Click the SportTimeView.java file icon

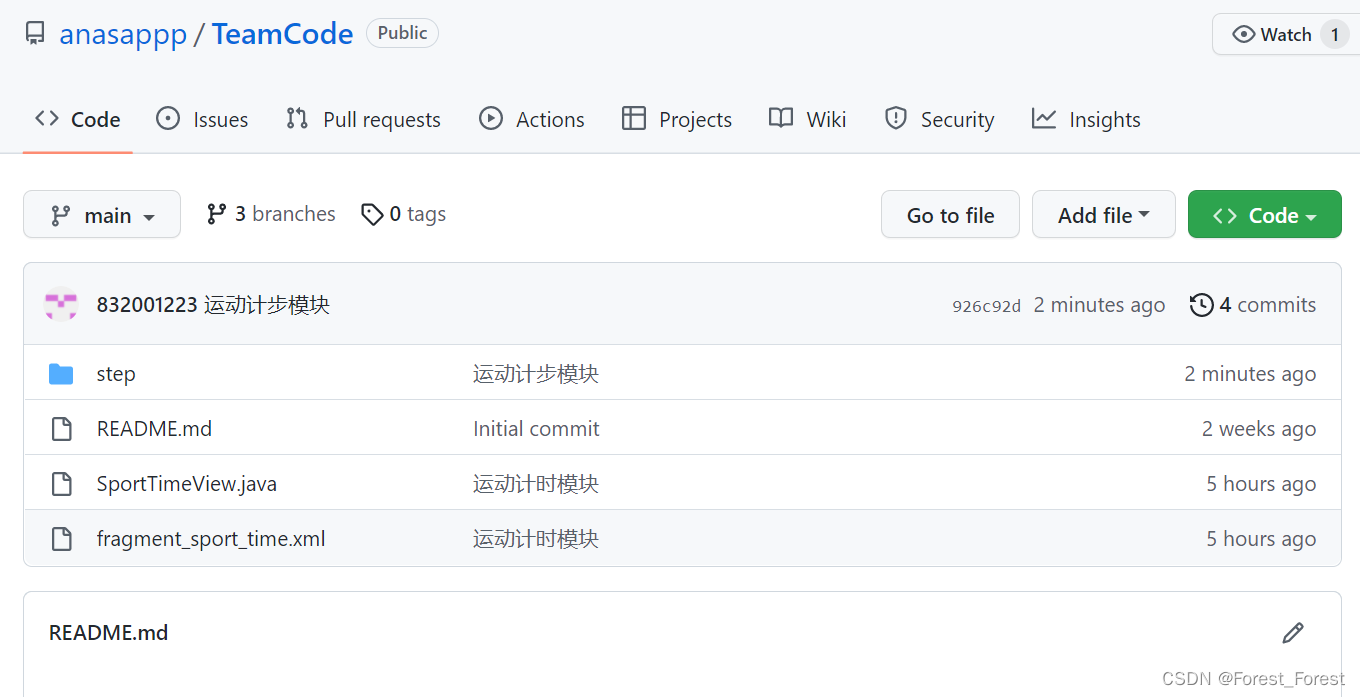point(61,484)
